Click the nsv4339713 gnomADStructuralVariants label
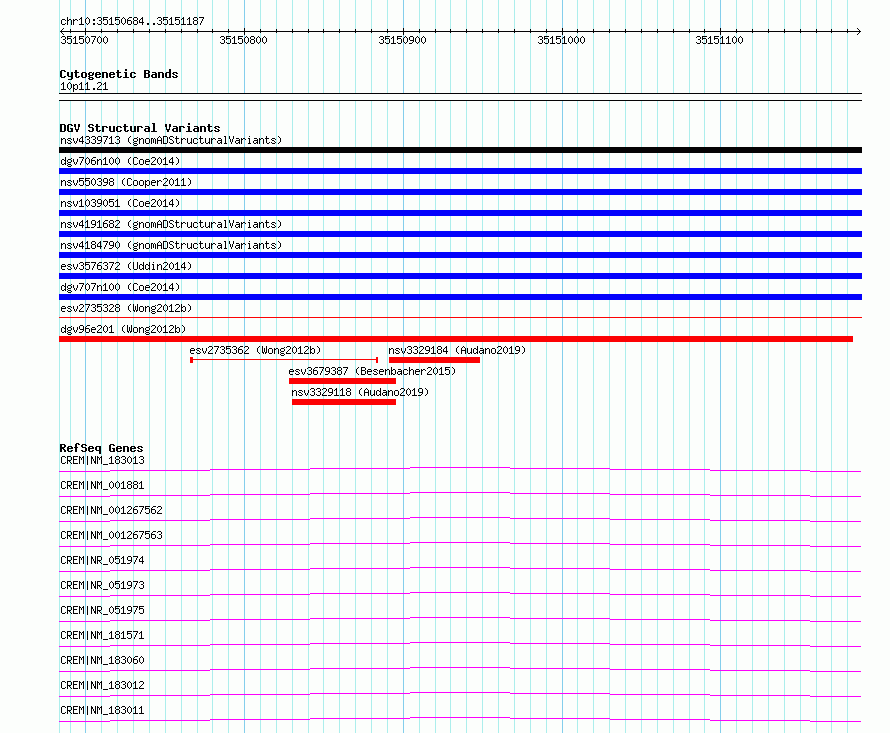890x733 pixels. click(171, 140)
